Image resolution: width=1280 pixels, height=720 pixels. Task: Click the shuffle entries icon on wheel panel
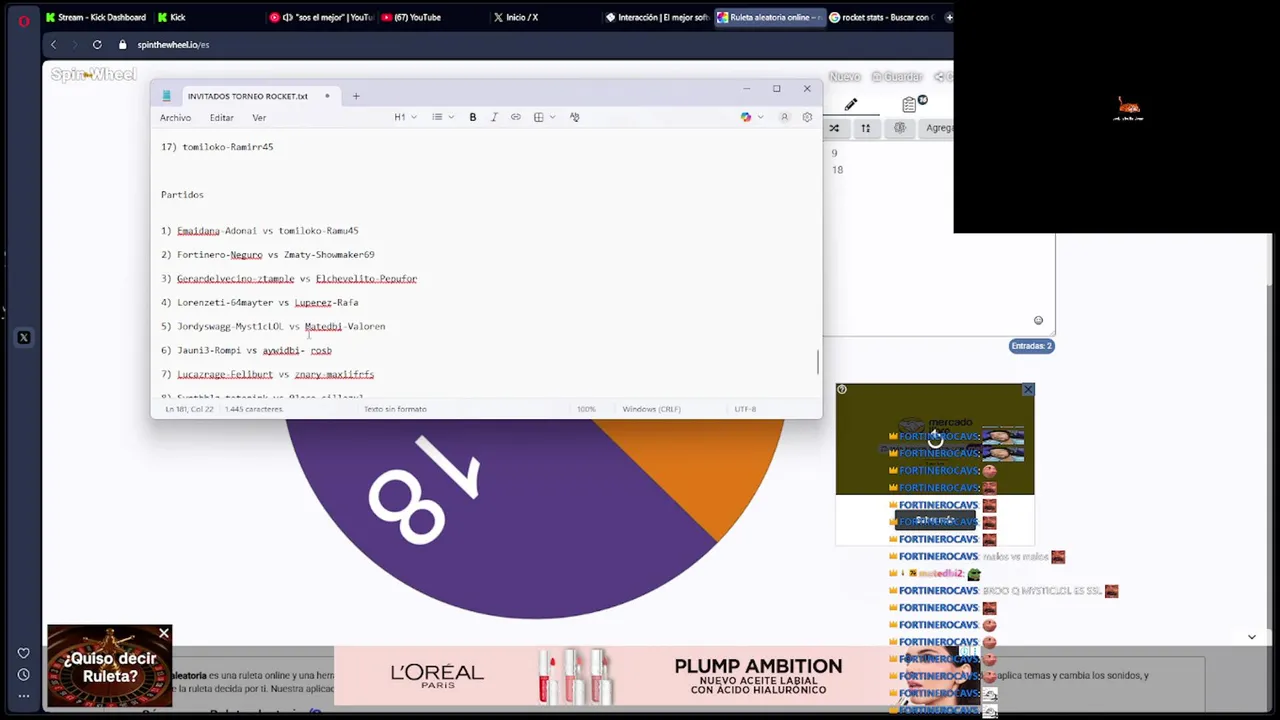coord(834,128)
